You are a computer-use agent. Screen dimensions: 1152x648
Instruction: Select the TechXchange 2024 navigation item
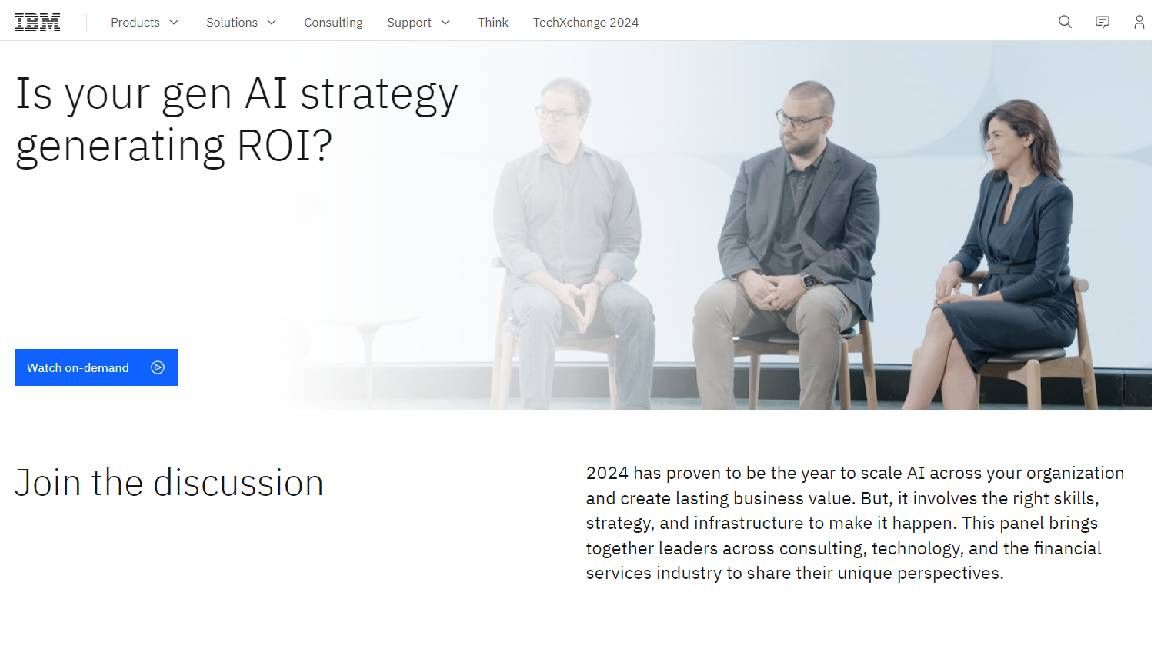click(x=585, y=21)
